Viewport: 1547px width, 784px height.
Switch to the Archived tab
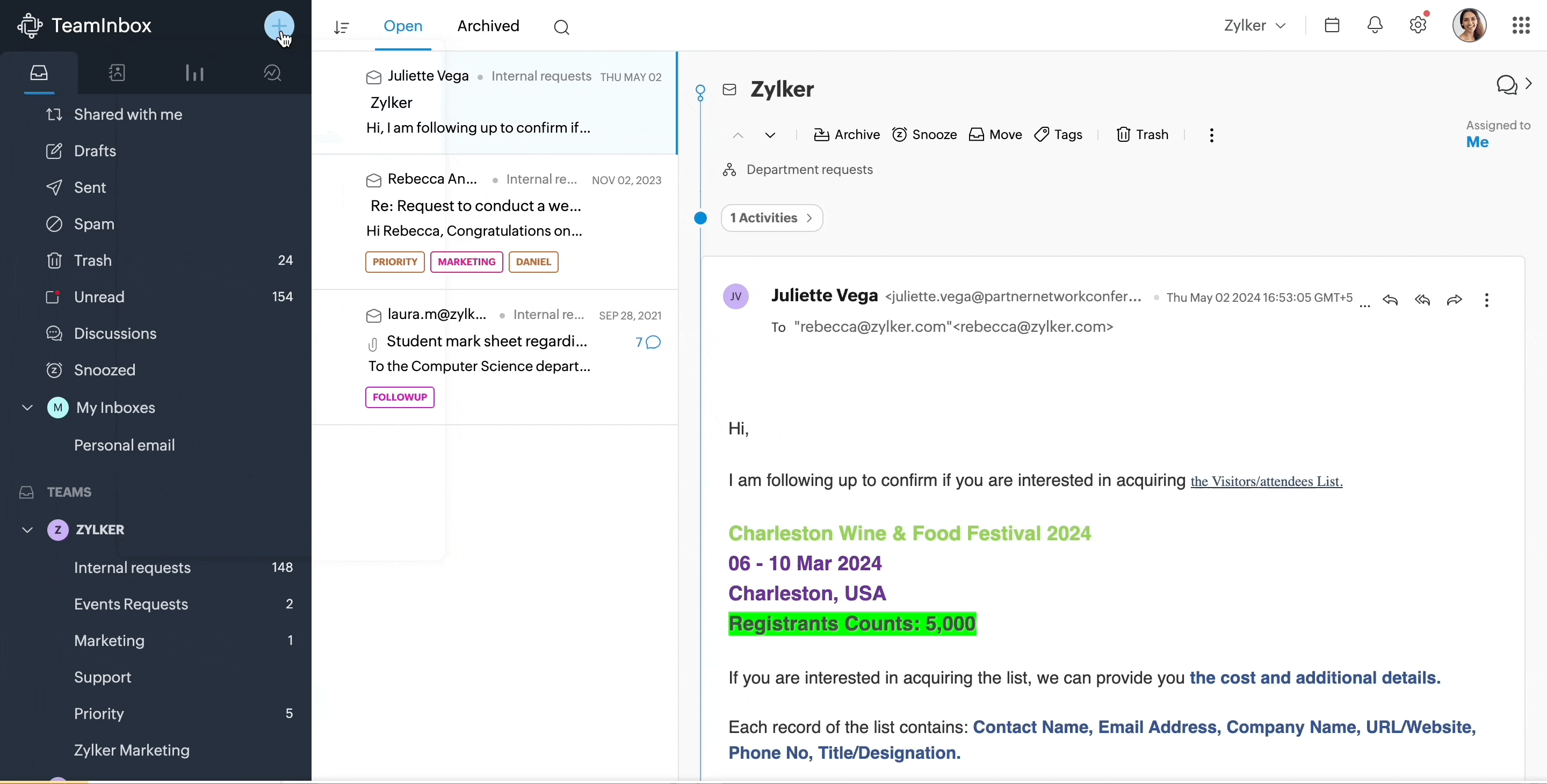488,26
